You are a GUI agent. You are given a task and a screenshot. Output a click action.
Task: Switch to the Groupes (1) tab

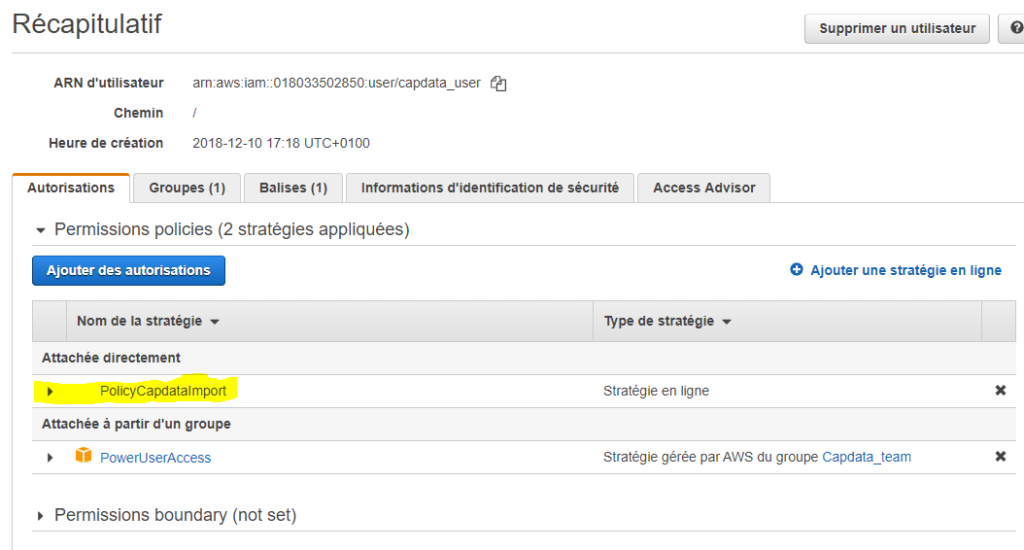[x=187, y=188]
